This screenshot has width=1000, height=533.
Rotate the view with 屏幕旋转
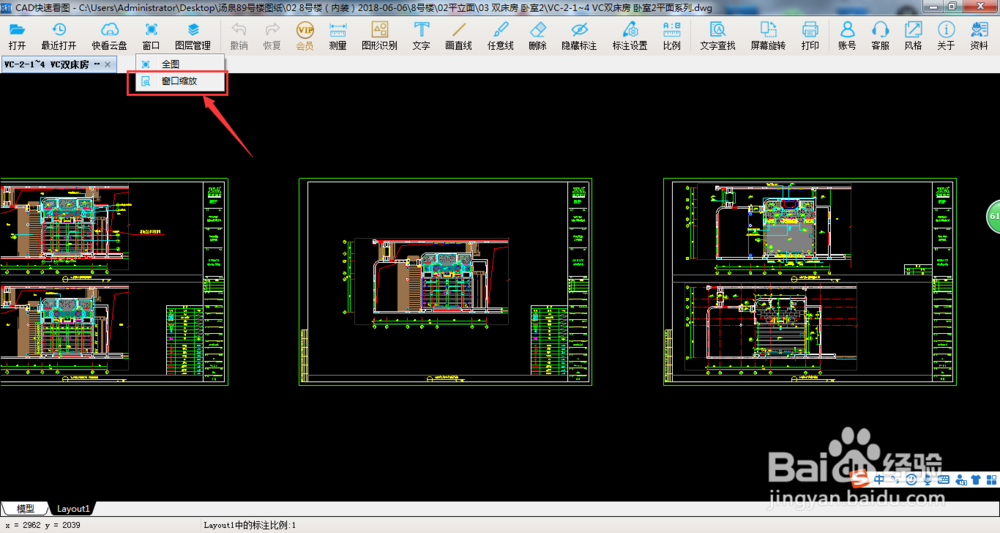point(768,36)
